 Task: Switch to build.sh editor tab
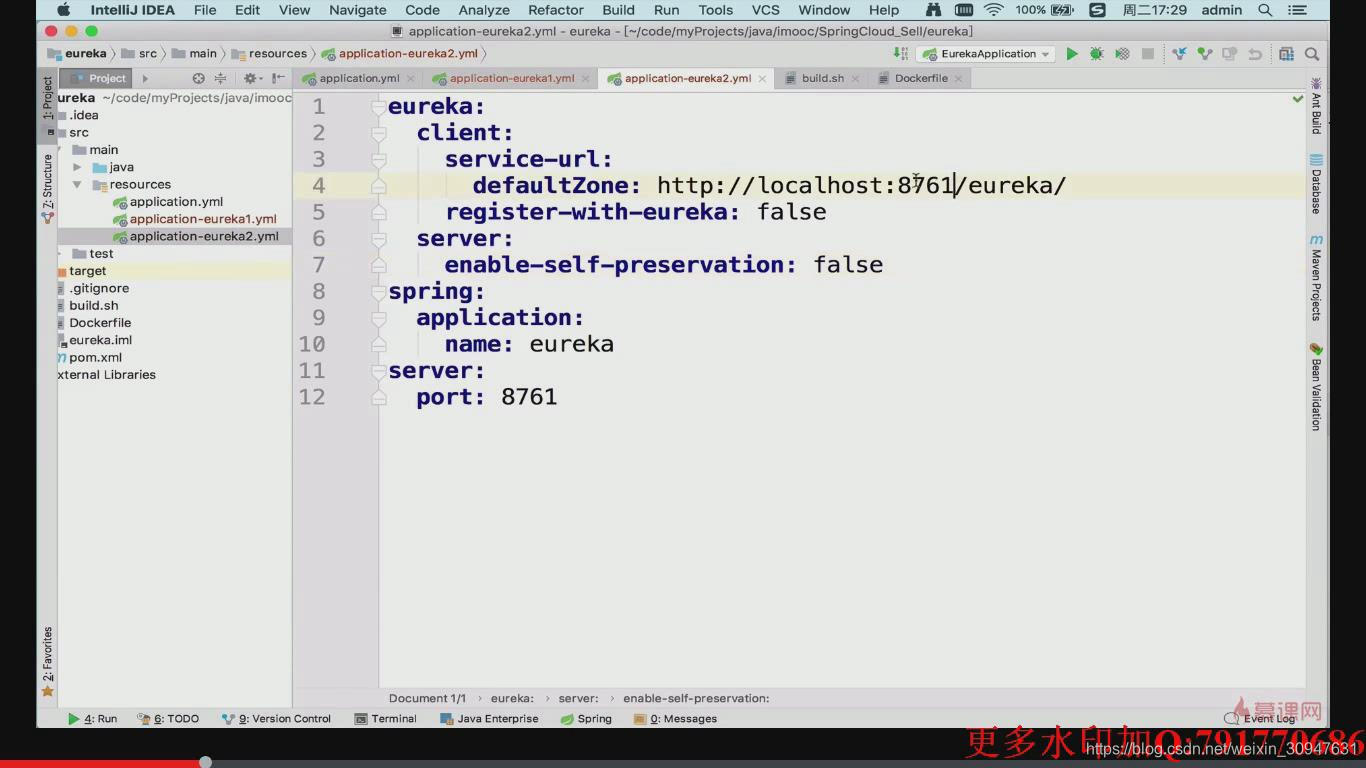[x=822, y=78]
